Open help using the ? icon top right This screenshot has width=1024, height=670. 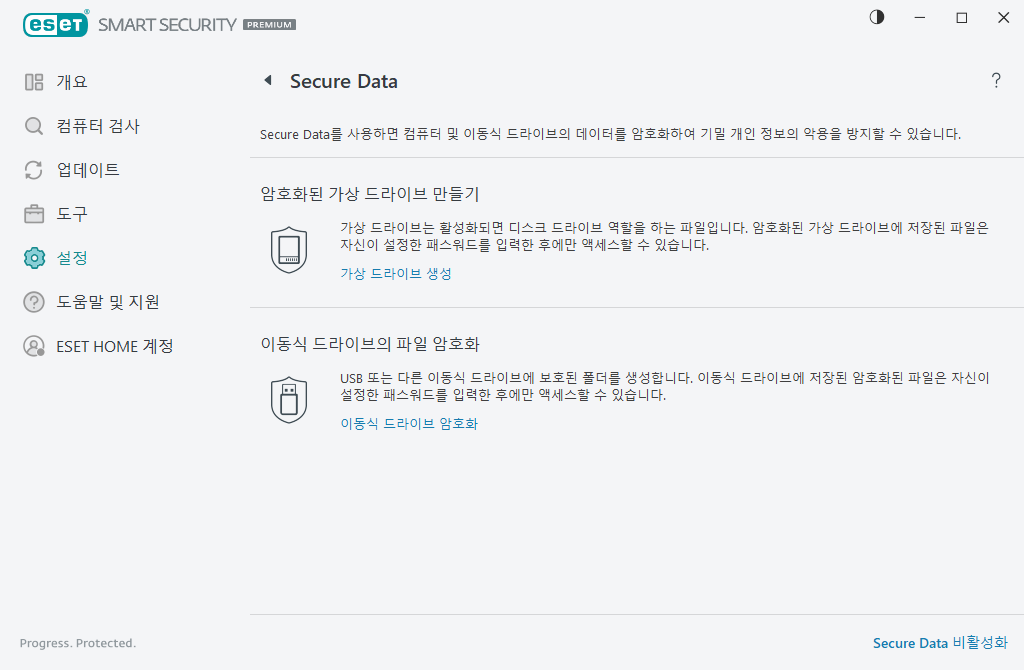click(x=996, y=82)
